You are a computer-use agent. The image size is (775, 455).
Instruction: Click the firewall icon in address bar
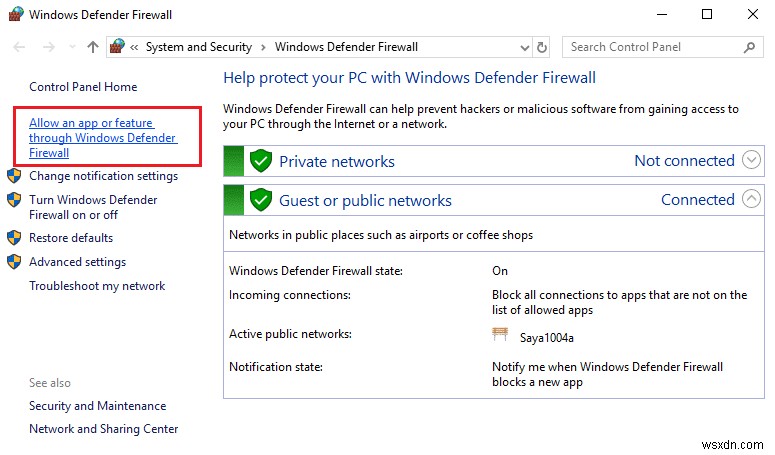[x=118, y=46]
